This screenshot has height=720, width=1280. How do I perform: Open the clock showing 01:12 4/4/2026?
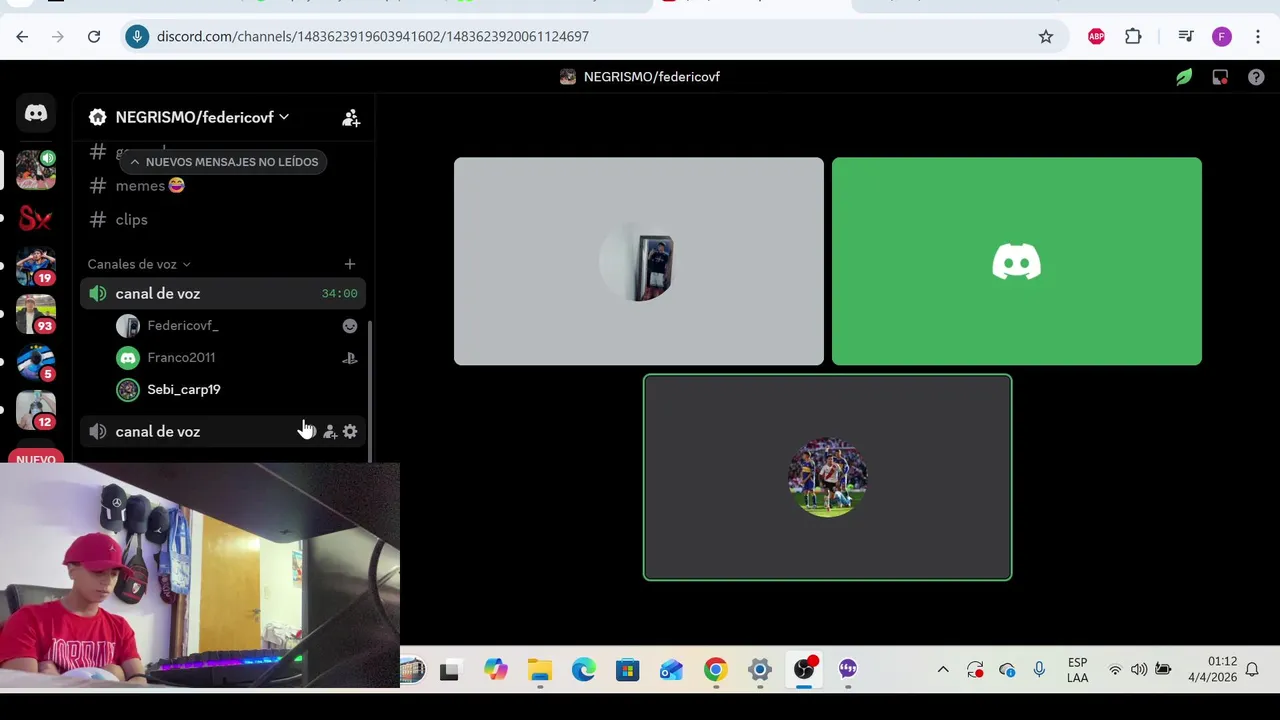(1212, 670)
